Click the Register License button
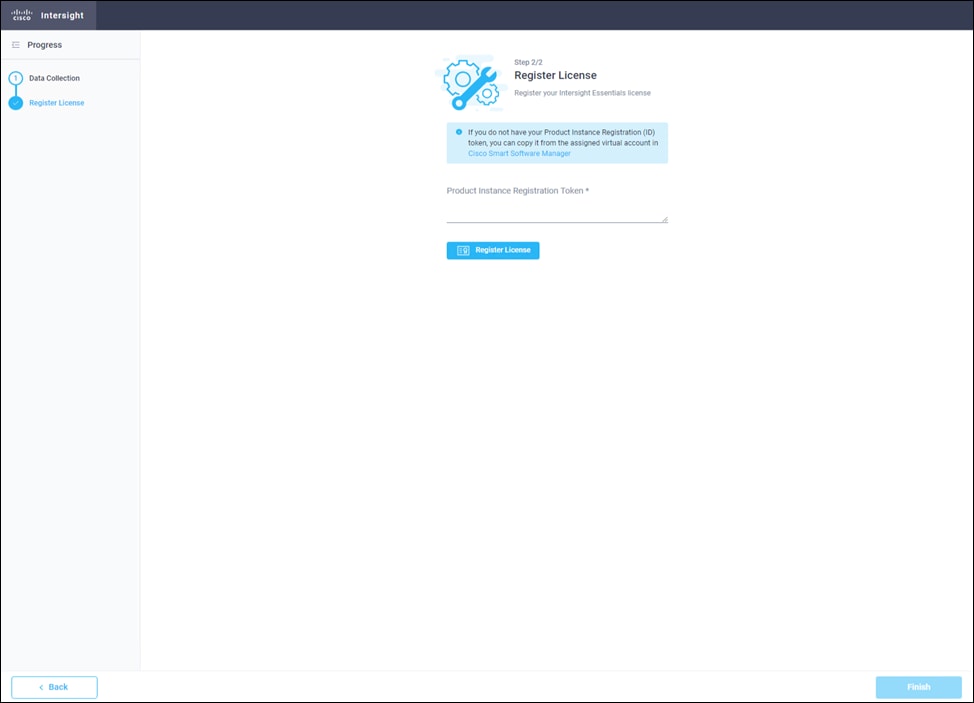 pyautogui.click(x=493, y=250)
